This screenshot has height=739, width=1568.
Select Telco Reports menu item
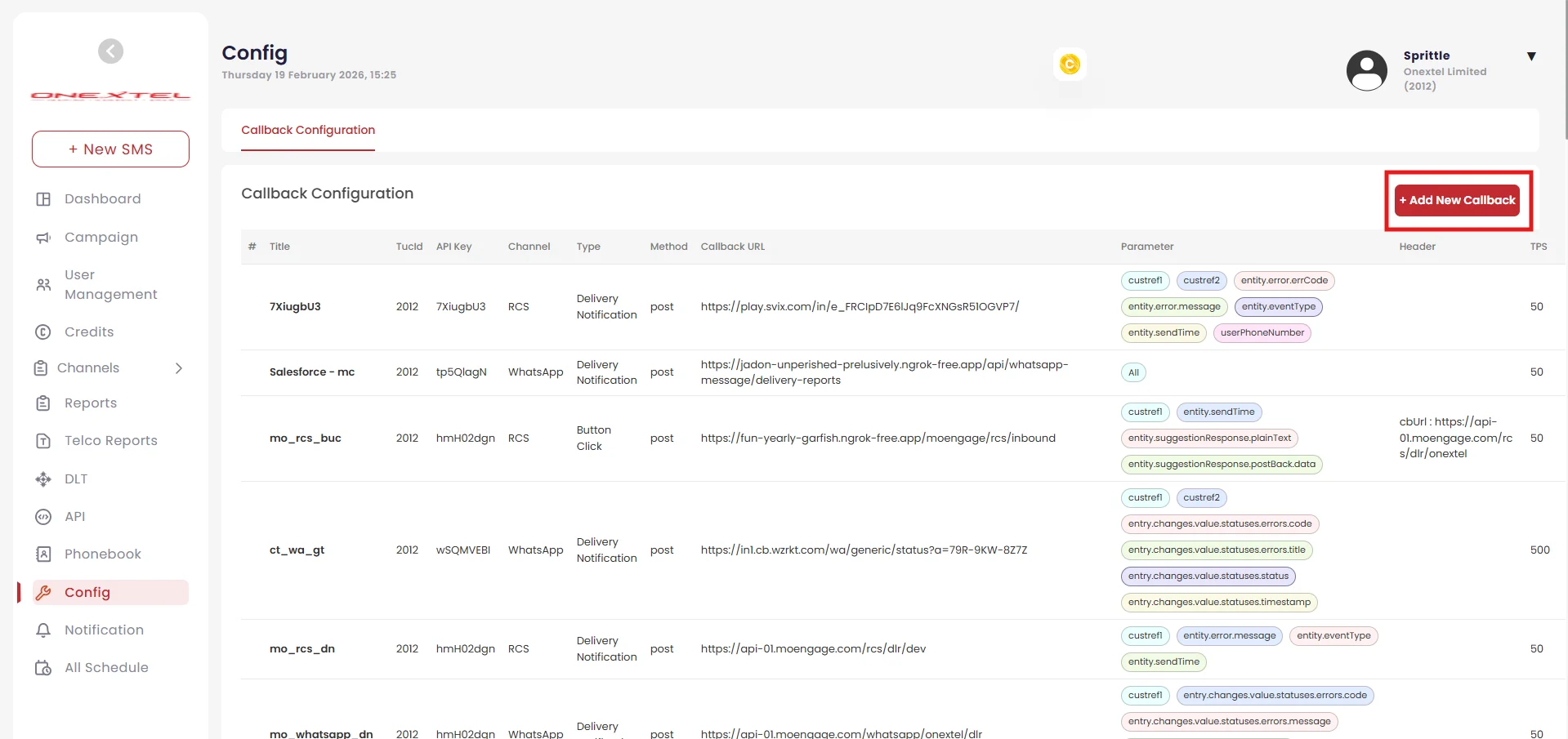point(111,441)
